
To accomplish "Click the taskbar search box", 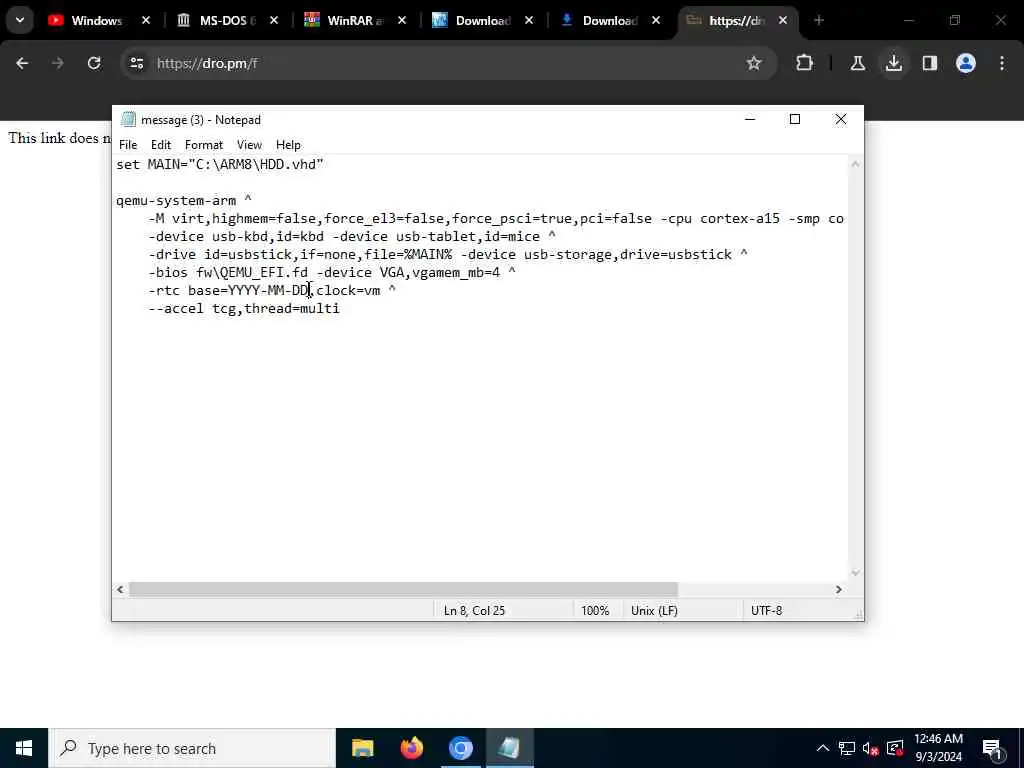I will tap(193, 748).
